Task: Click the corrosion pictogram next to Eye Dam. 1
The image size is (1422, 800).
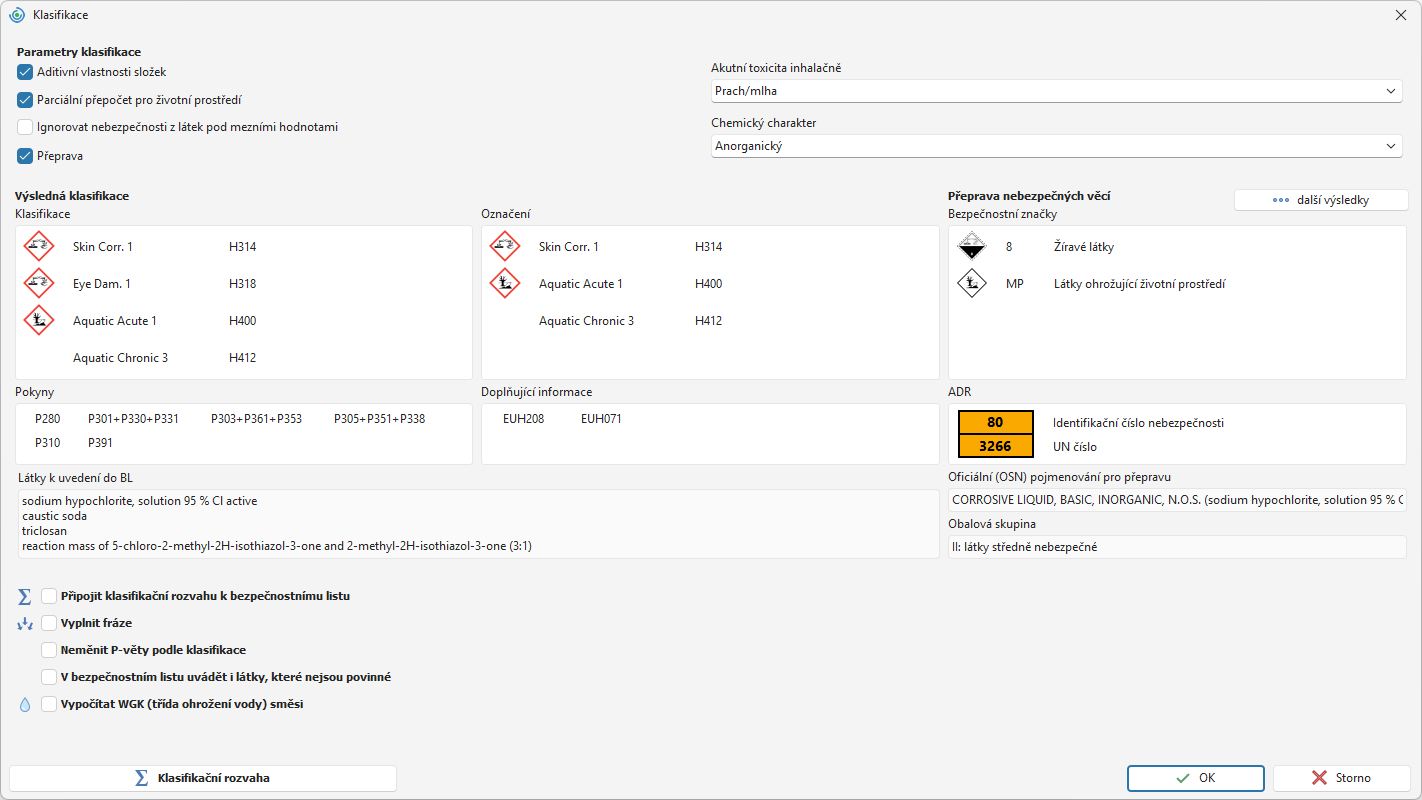Action: pos(39,283)
